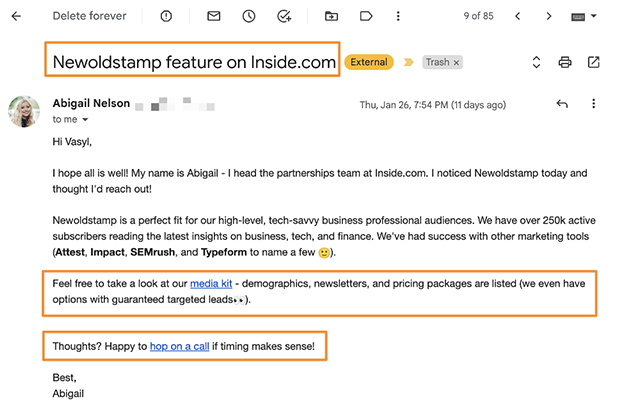Viewport: 620px width, 410px height.
Task: Click Delete forever button
Action: (x=89, y=16)
